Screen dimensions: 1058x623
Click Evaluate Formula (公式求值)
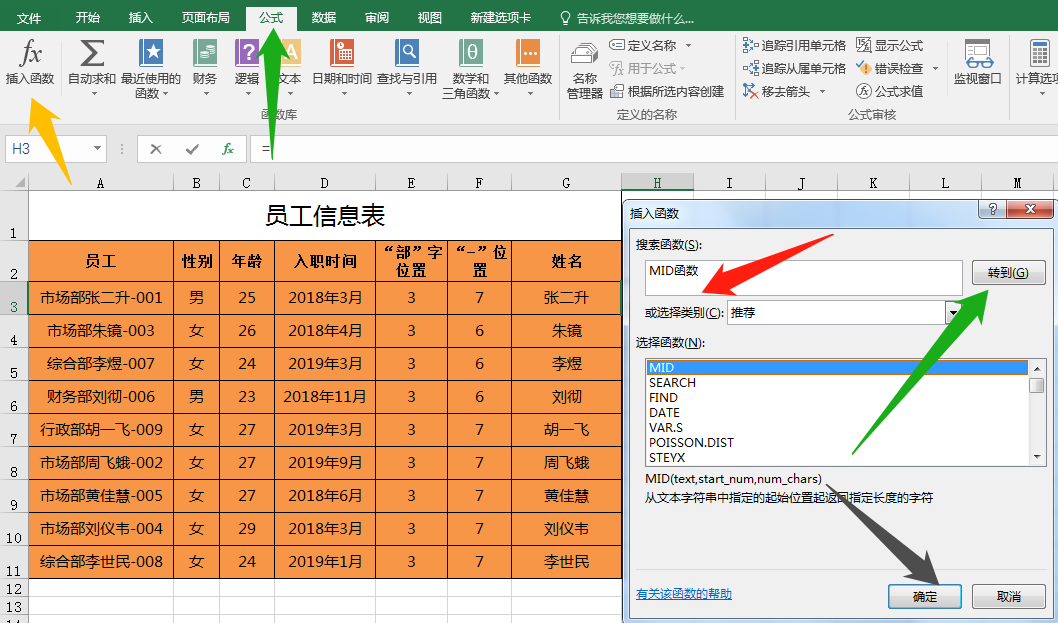point(889,91)
